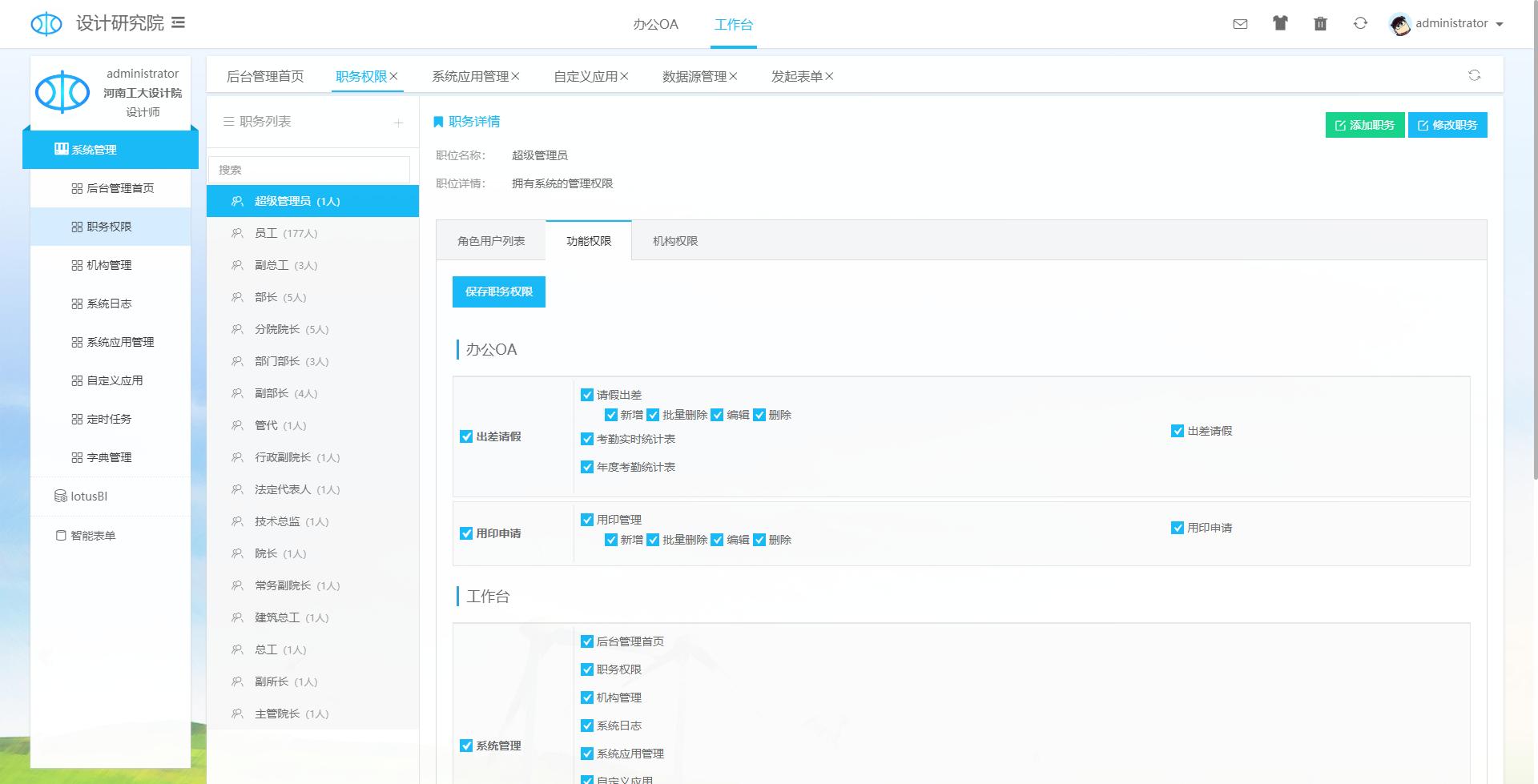Click the refresh arrows icon beside the trash bin

point(1360,23)
